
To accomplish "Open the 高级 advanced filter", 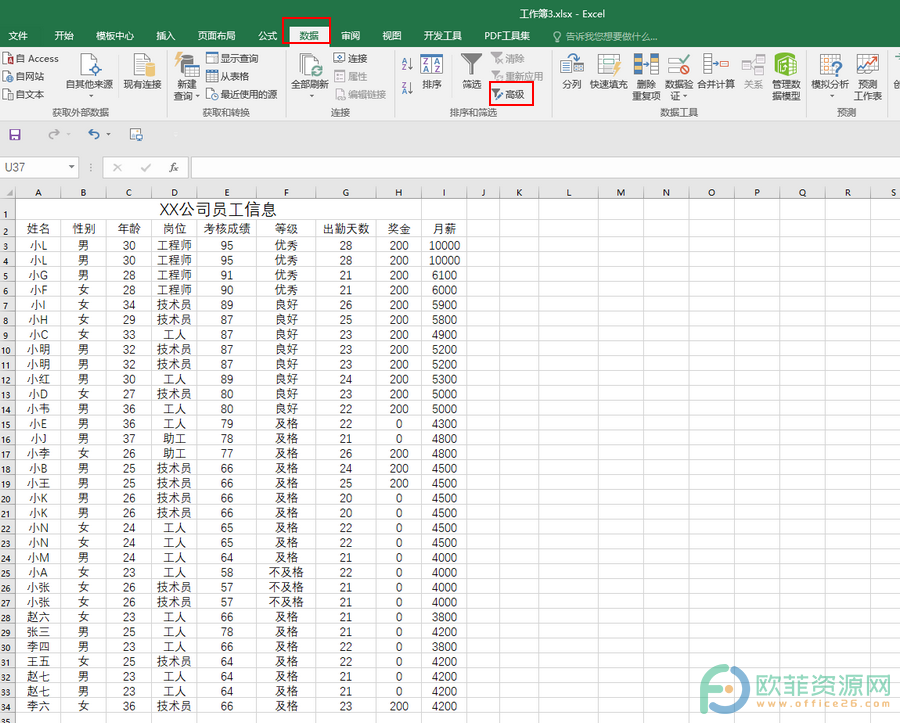I will [509, 94].
